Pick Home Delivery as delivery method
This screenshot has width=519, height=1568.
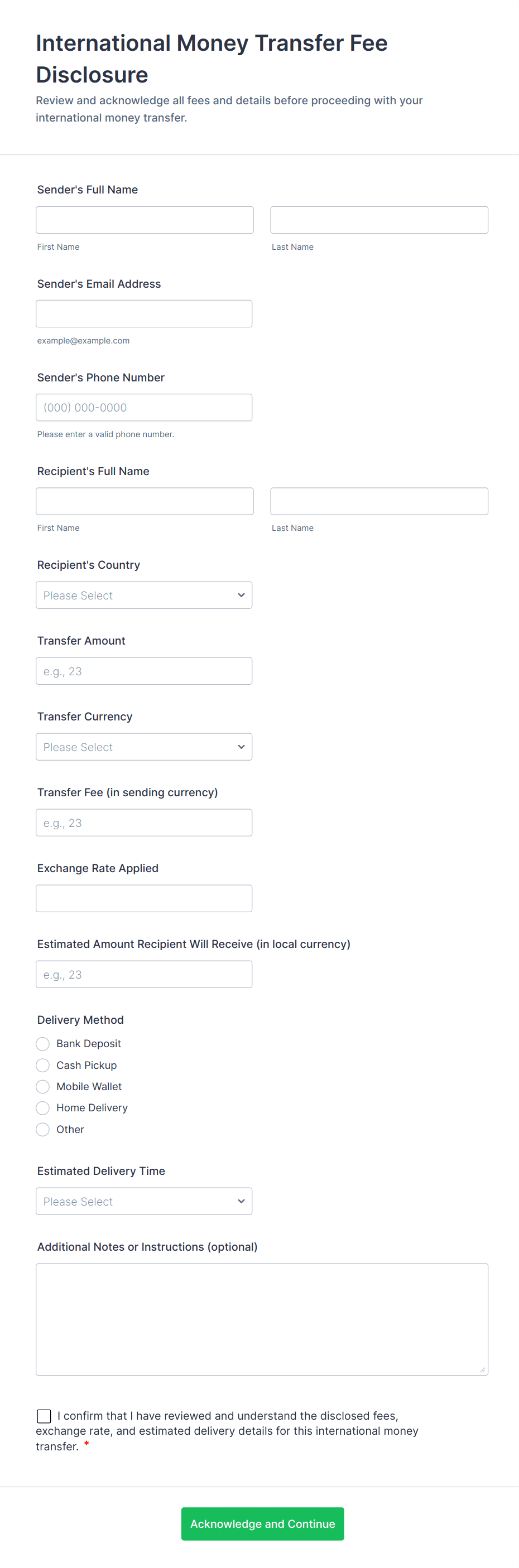point(42,1108)
